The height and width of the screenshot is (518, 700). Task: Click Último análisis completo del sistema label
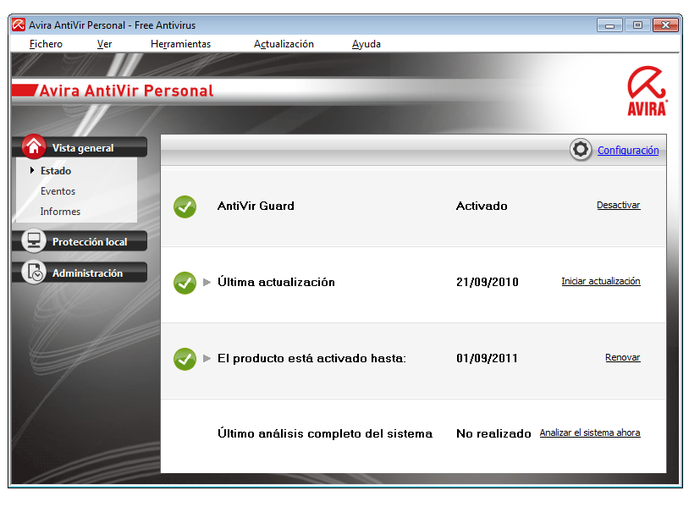coord(325,433)
